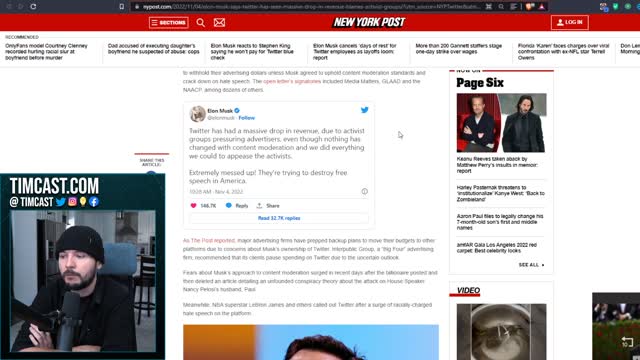The width and height of the screenshot is (640, 360).
Task: Click Read 32.7K replies button
Action: [x=279, y=218]
